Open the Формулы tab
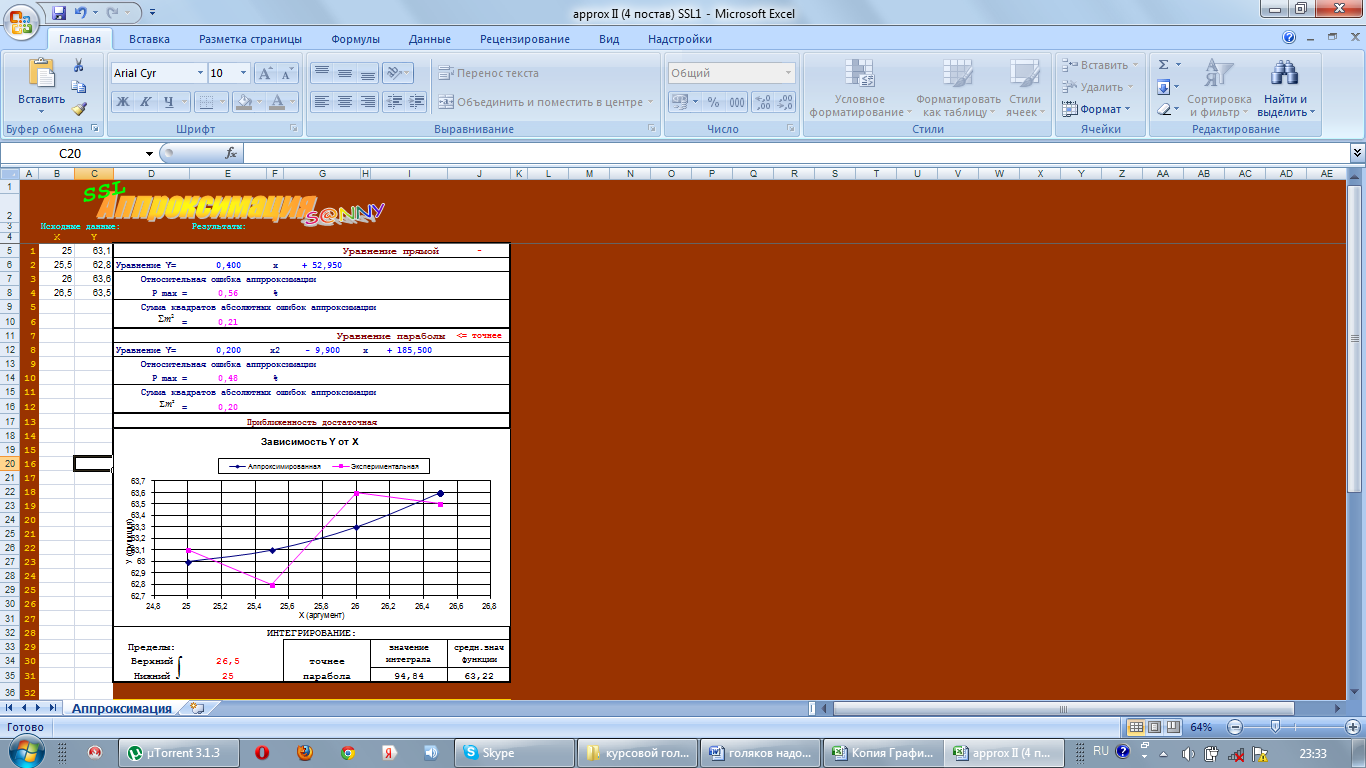Screen dimensions: 1366x768 [x=355, y=39]
